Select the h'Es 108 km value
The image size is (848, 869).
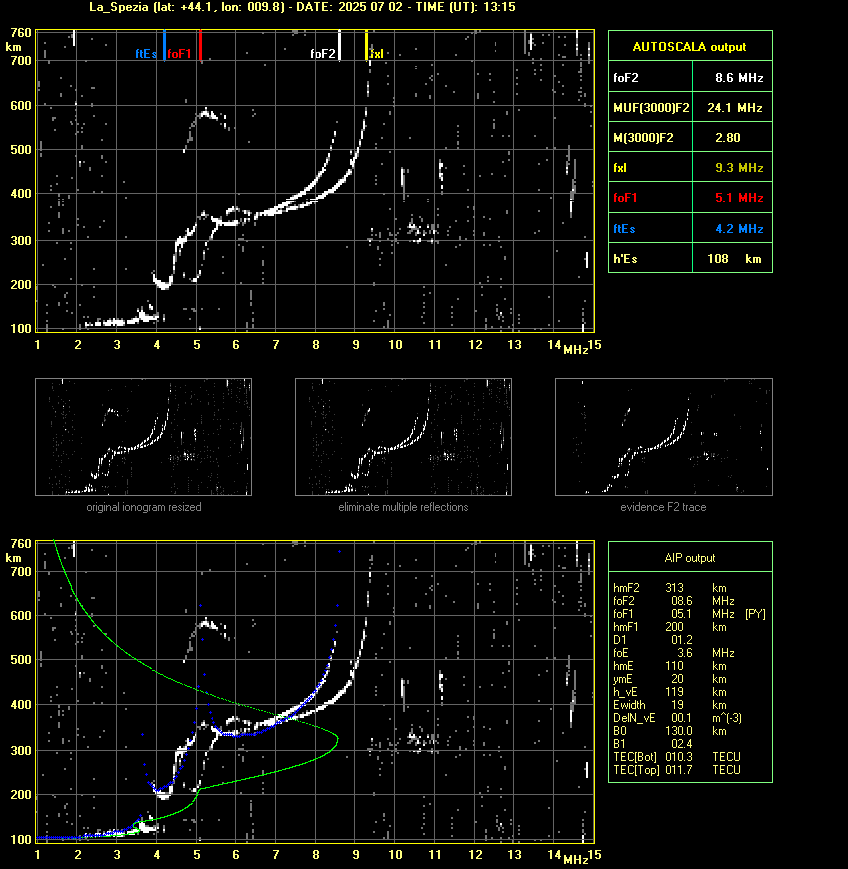coord(734,259)
